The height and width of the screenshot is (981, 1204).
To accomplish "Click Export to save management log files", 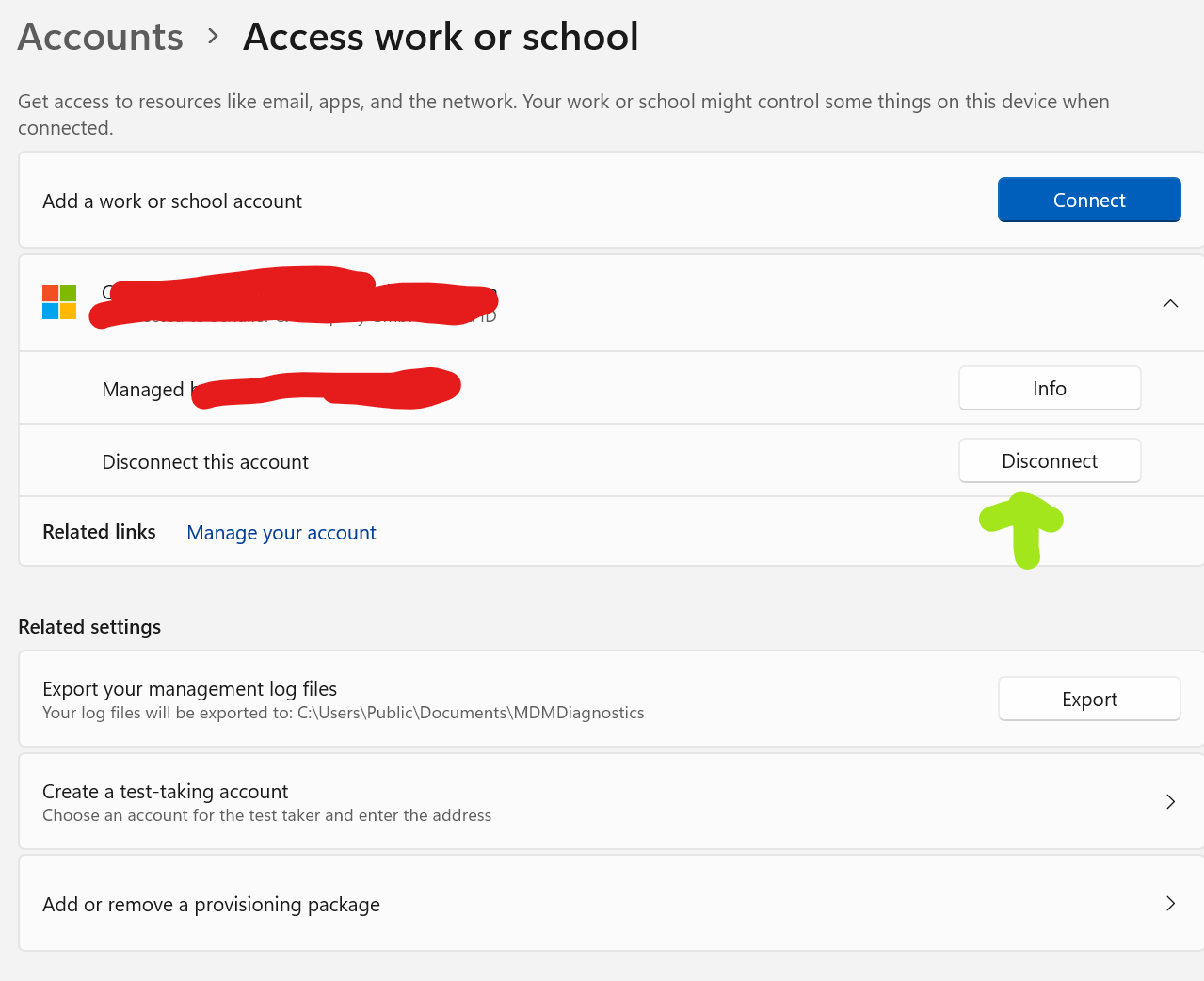I will [1088, 699].
